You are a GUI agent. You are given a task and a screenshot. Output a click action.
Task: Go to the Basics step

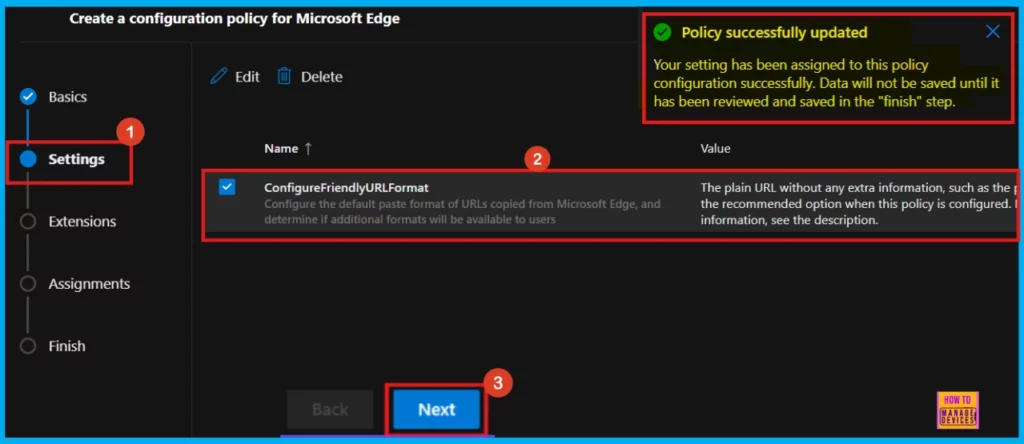click(67, 97)
